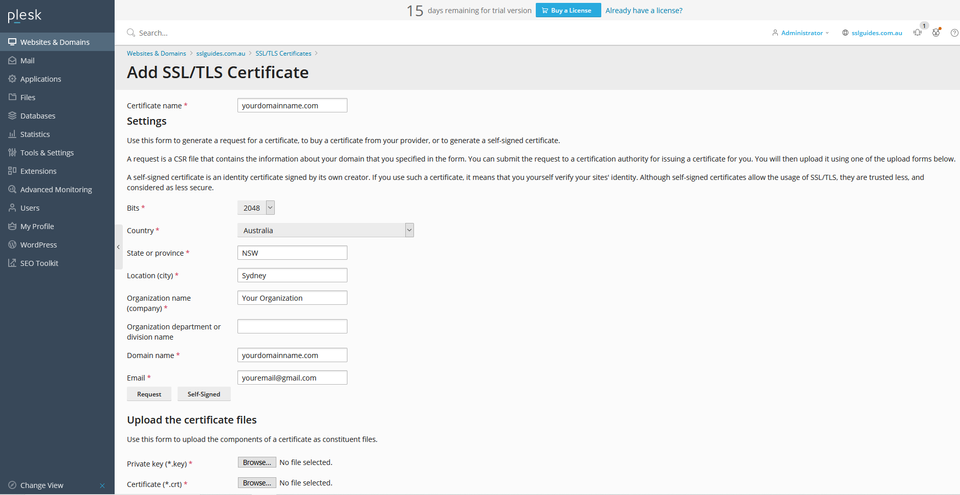This screenshot has height=495, width=960.
Task: Click the notifications bell icon
Action: 917,33
